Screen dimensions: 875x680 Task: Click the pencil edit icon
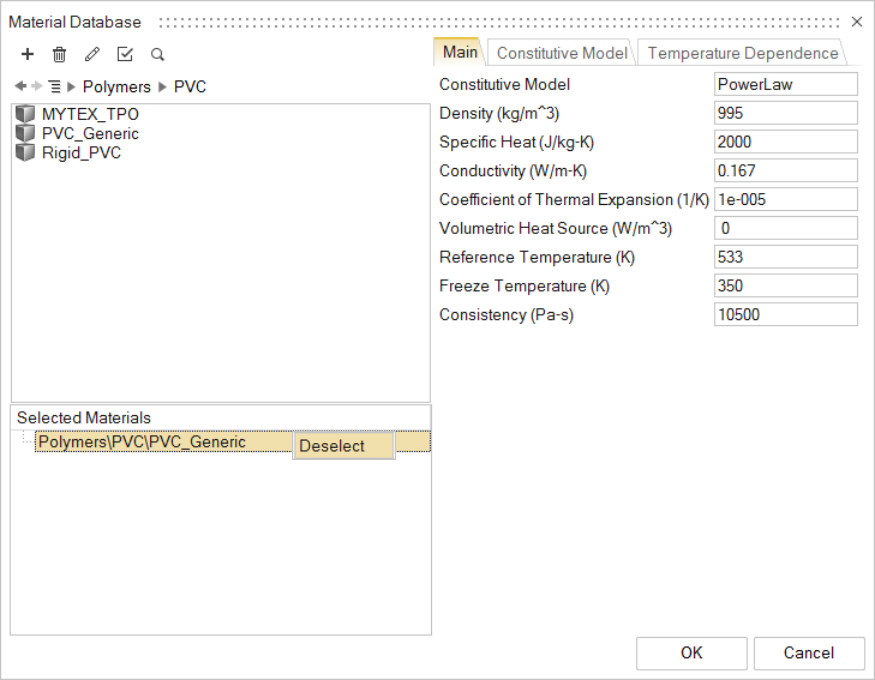(92, 55)
